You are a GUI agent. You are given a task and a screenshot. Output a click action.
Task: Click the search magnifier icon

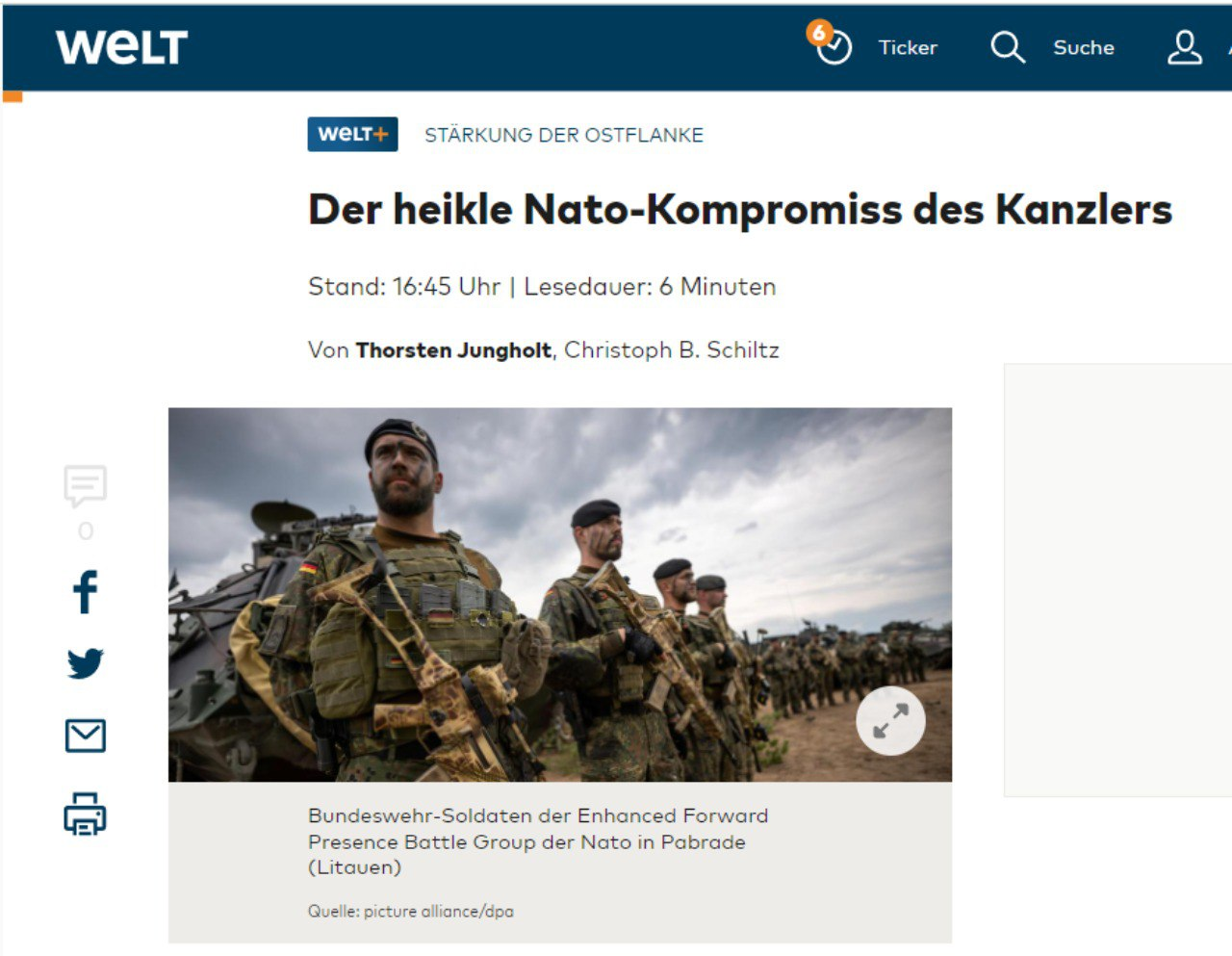pyautogui.click(x=1008, y=47)
